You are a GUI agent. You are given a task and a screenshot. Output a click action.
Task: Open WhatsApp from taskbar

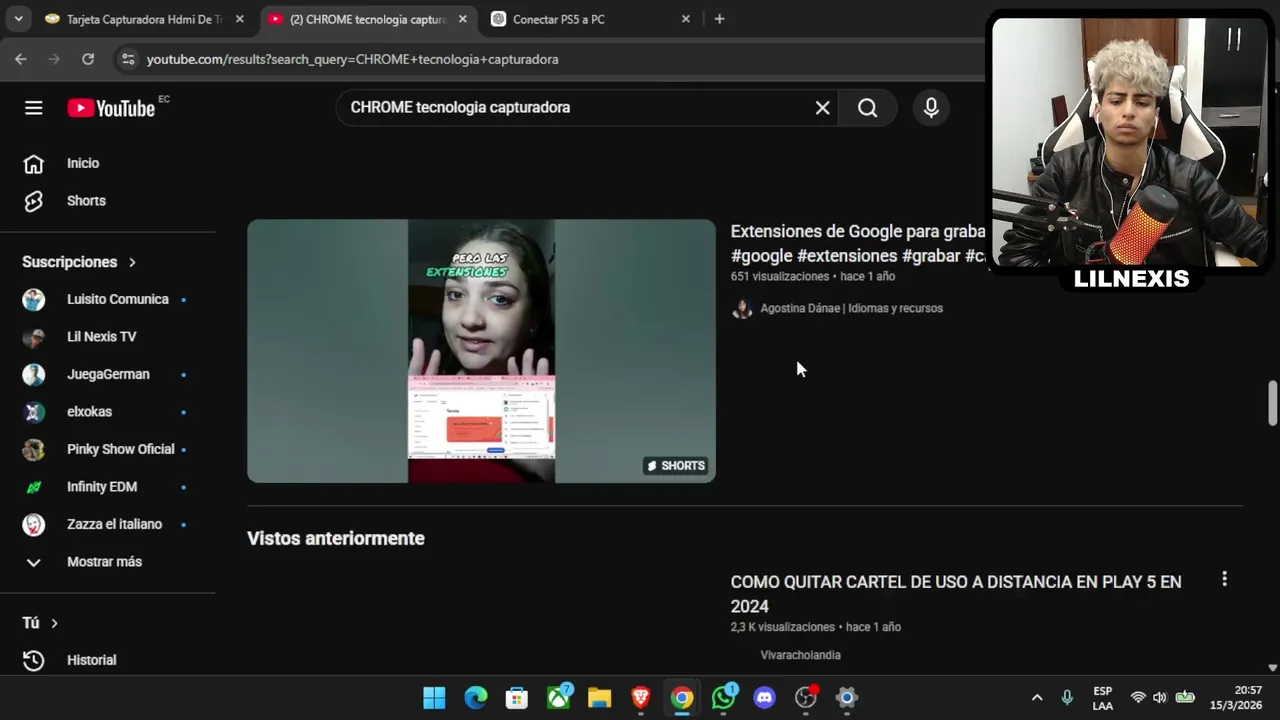click(x=723, y=698)
